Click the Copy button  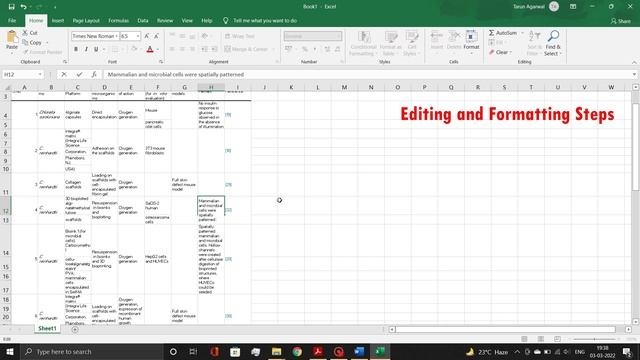click(x=32, y=42)
